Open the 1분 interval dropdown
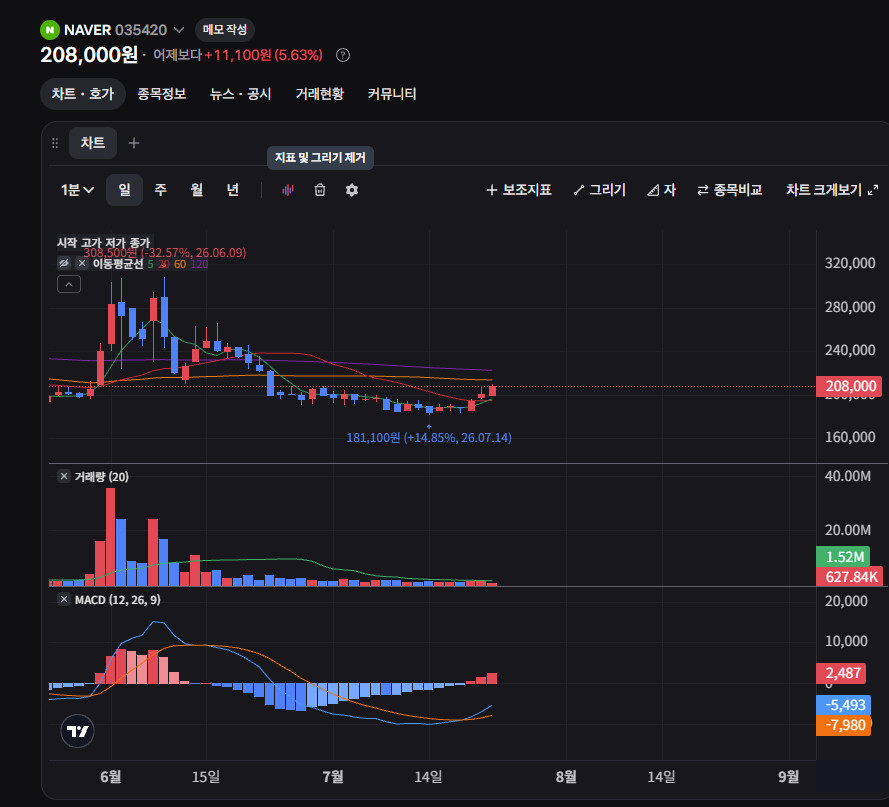This screenshot has width=889, height=807. click(x=77, y=190)
